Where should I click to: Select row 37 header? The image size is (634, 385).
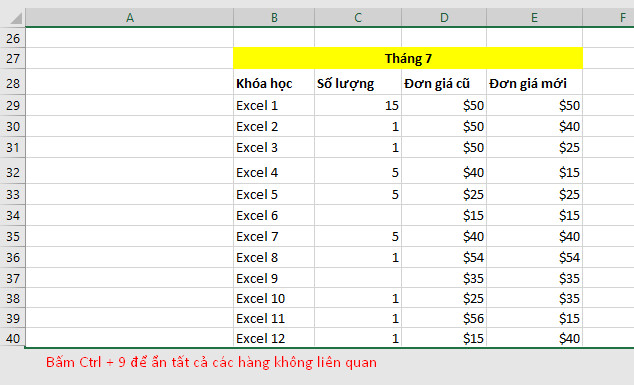tap(13, 278)
